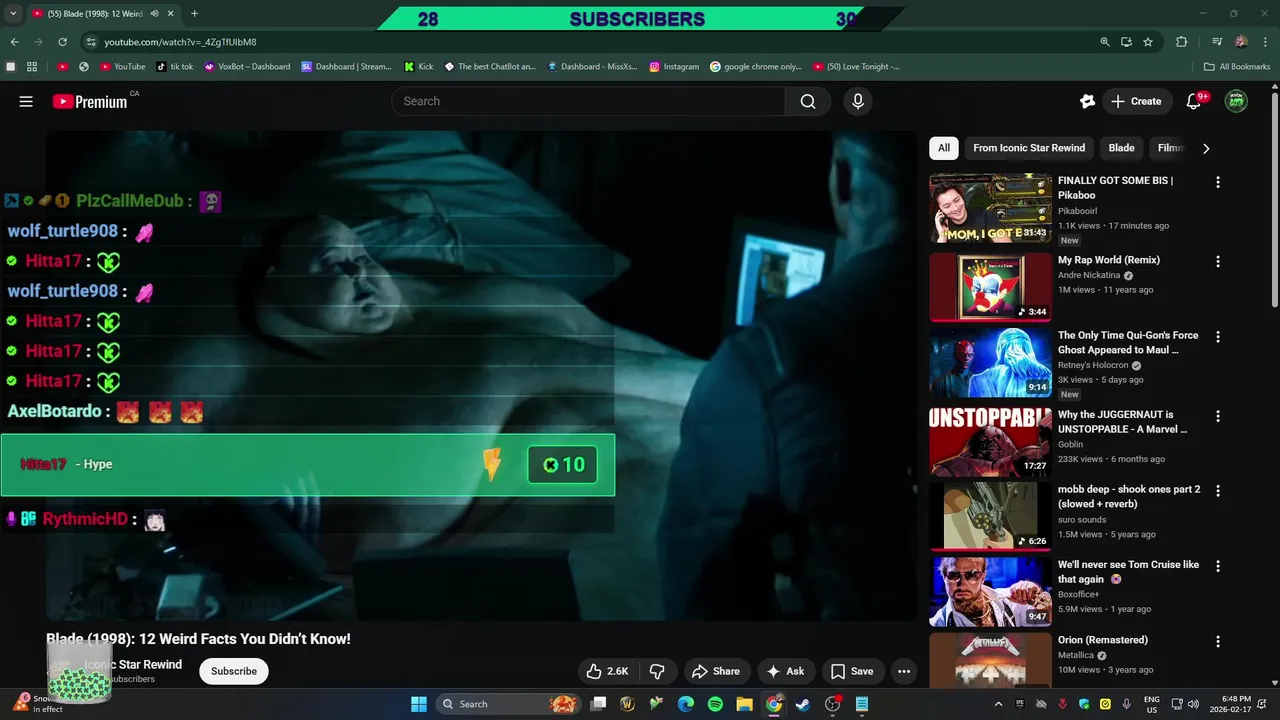Open Chrome zoom magnifier in address bar
The height and width of the screenshot is (720, 1280).
[1105, 42]
